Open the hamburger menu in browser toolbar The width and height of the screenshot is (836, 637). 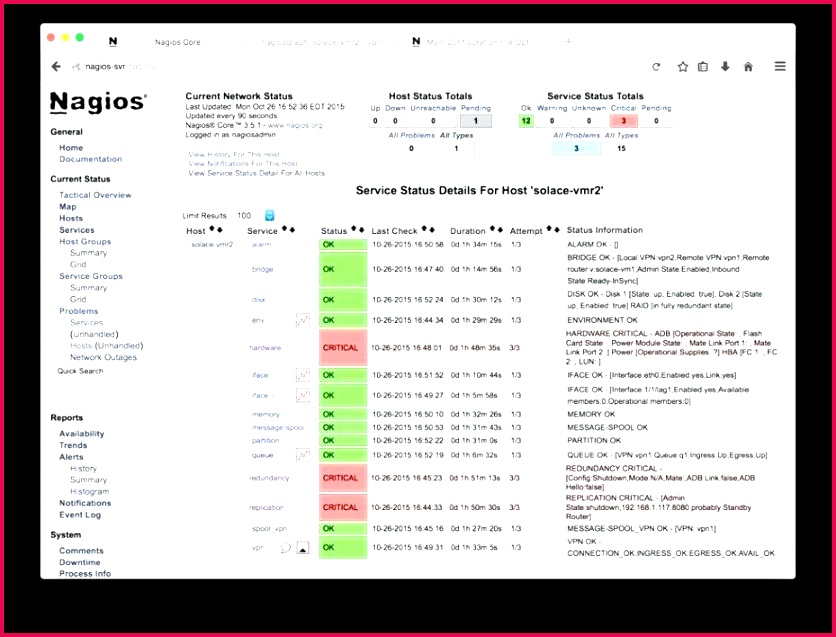coord(780,67)
